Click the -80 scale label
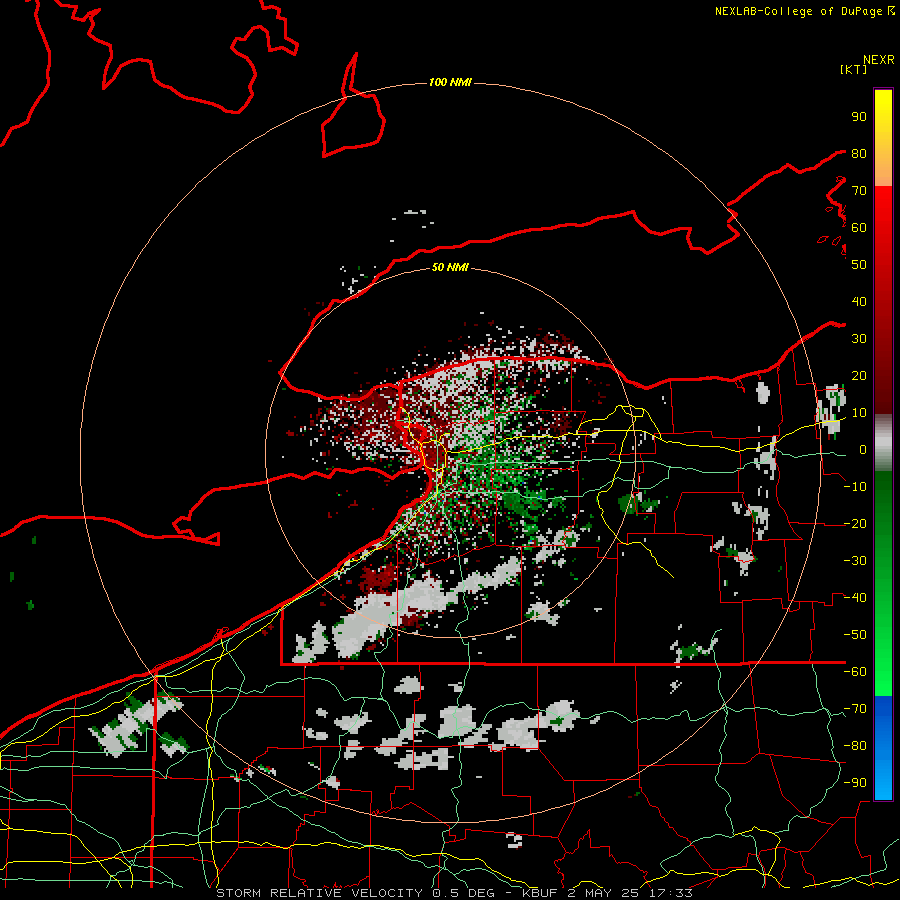Screen dimensions: 900x900 [855, 746]
